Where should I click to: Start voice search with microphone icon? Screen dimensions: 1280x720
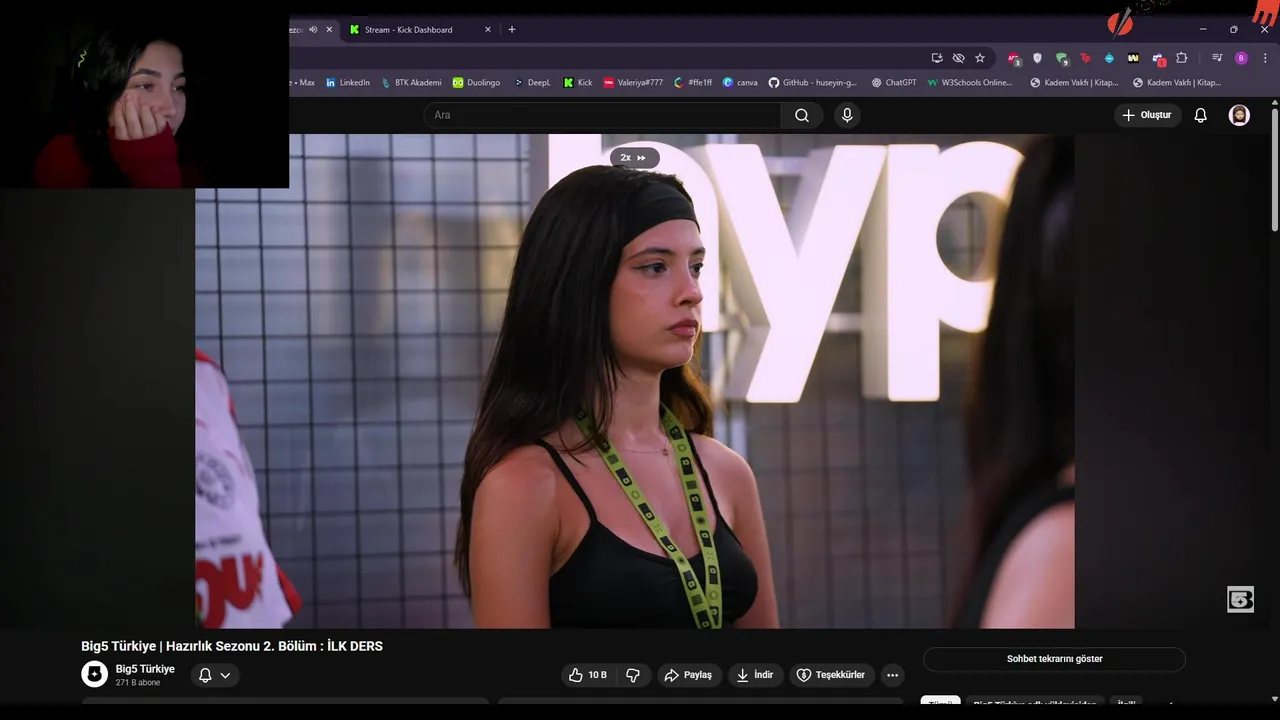pyautogui.click(x=847, y=115)
